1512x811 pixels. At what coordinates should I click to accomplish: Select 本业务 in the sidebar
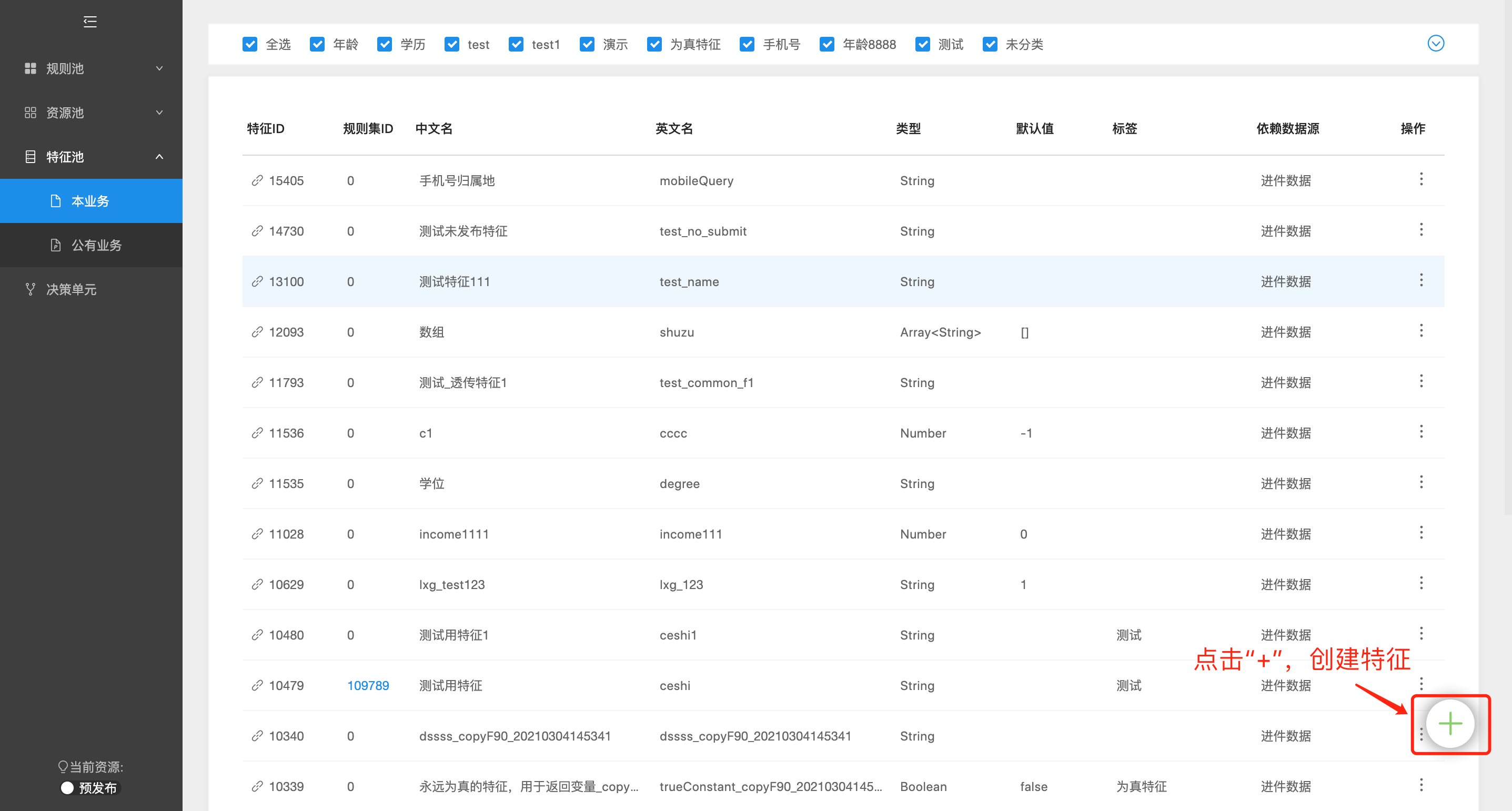(91, 201)
